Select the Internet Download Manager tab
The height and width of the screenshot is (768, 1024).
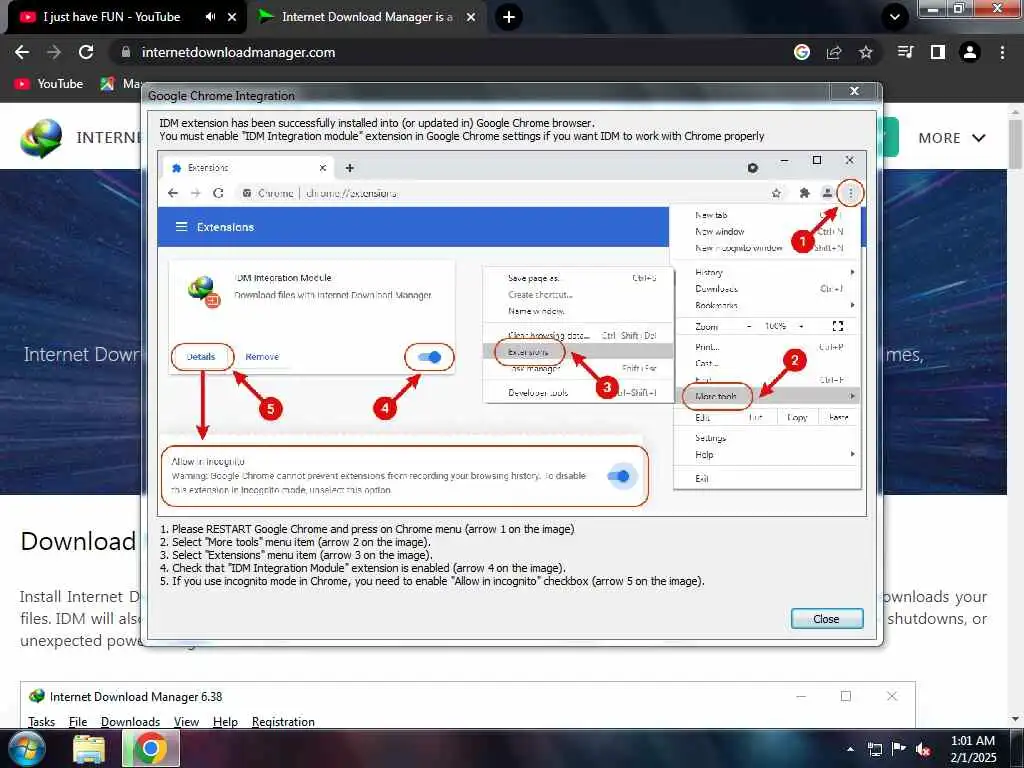point(367,17)
